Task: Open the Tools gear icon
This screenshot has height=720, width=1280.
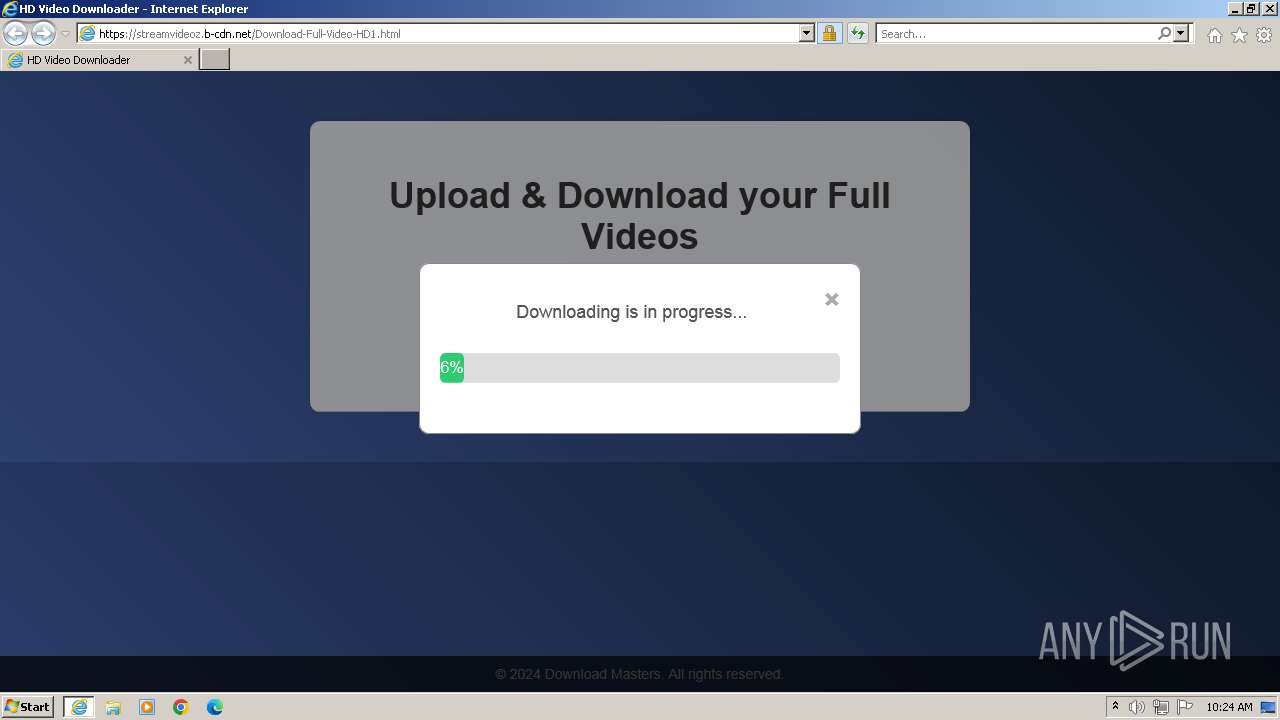Action: (x=1264, y=35)
